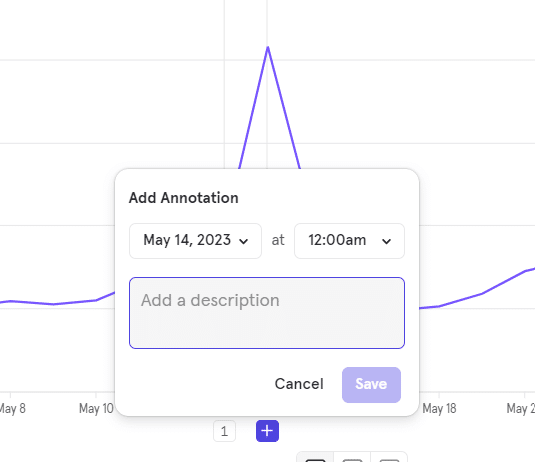Click the chart line above May 8
Screen dimensions: 535x462
11,301
